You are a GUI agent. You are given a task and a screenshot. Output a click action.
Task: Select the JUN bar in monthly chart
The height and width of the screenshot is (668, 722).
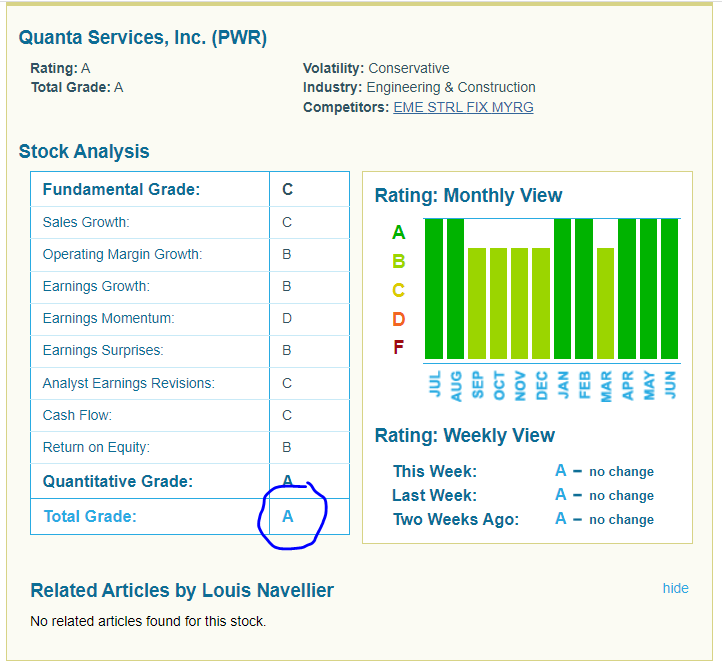[669, 288]
